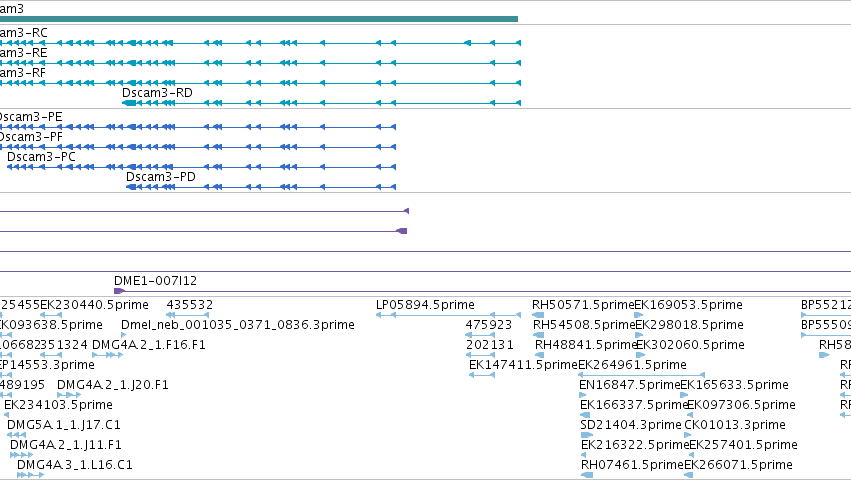The width and height of the screenshot is (851, 480).
Task: Select feature label 435532
Action: pyautogui.click(x=189, y=305)
